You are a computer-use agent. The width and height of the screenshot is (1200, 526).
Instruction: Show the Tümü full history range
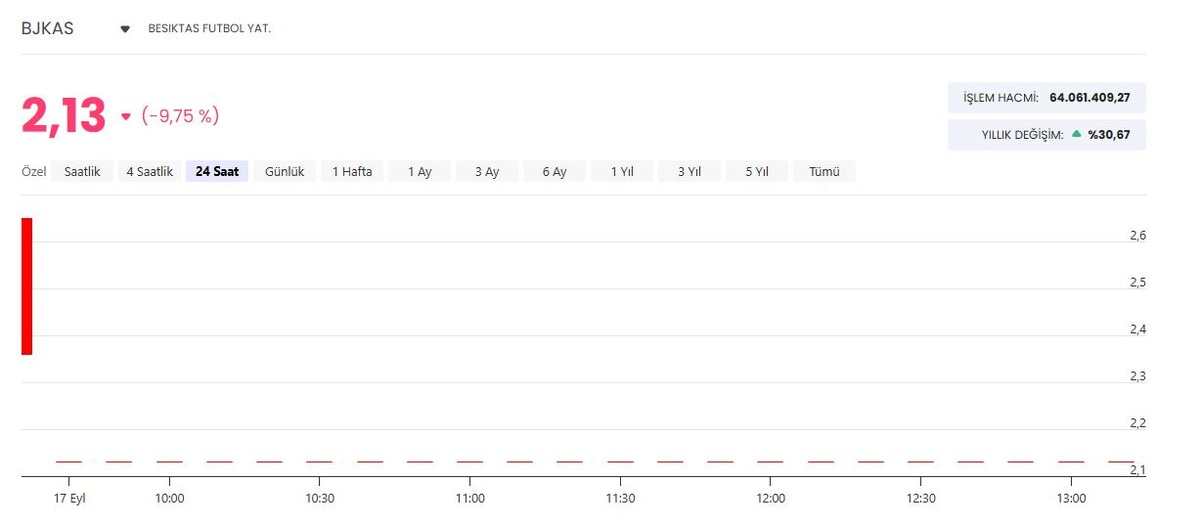click(x=824, y=172)
